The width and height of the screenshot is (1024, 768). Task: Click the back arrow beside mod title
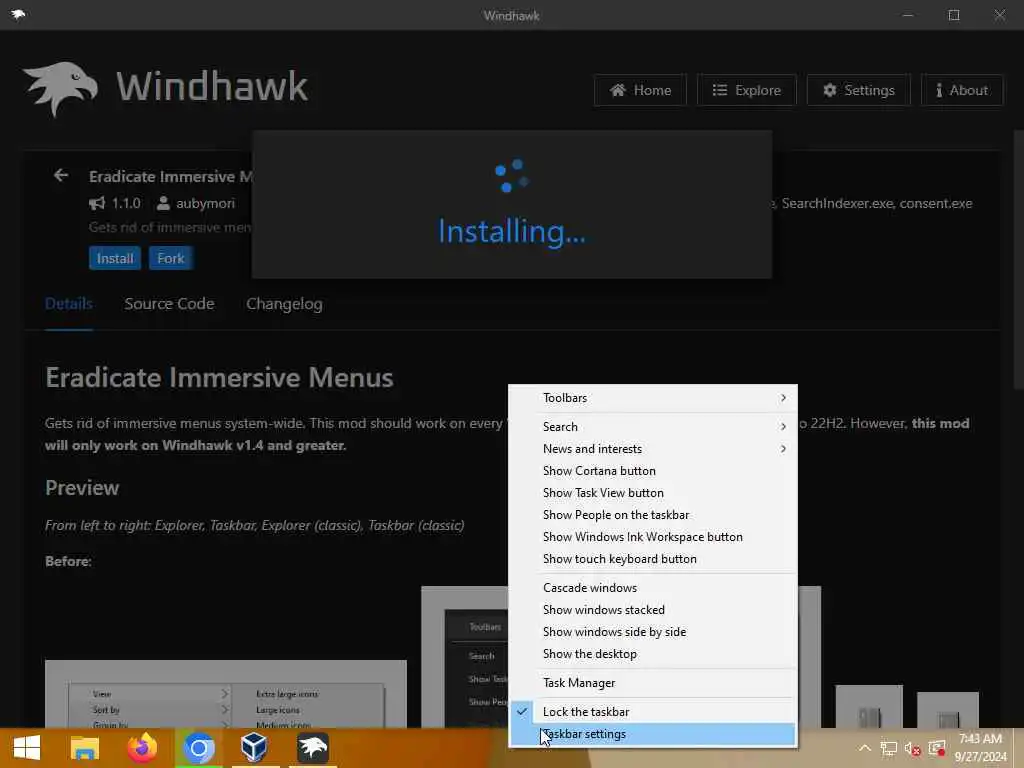[61, 176]
